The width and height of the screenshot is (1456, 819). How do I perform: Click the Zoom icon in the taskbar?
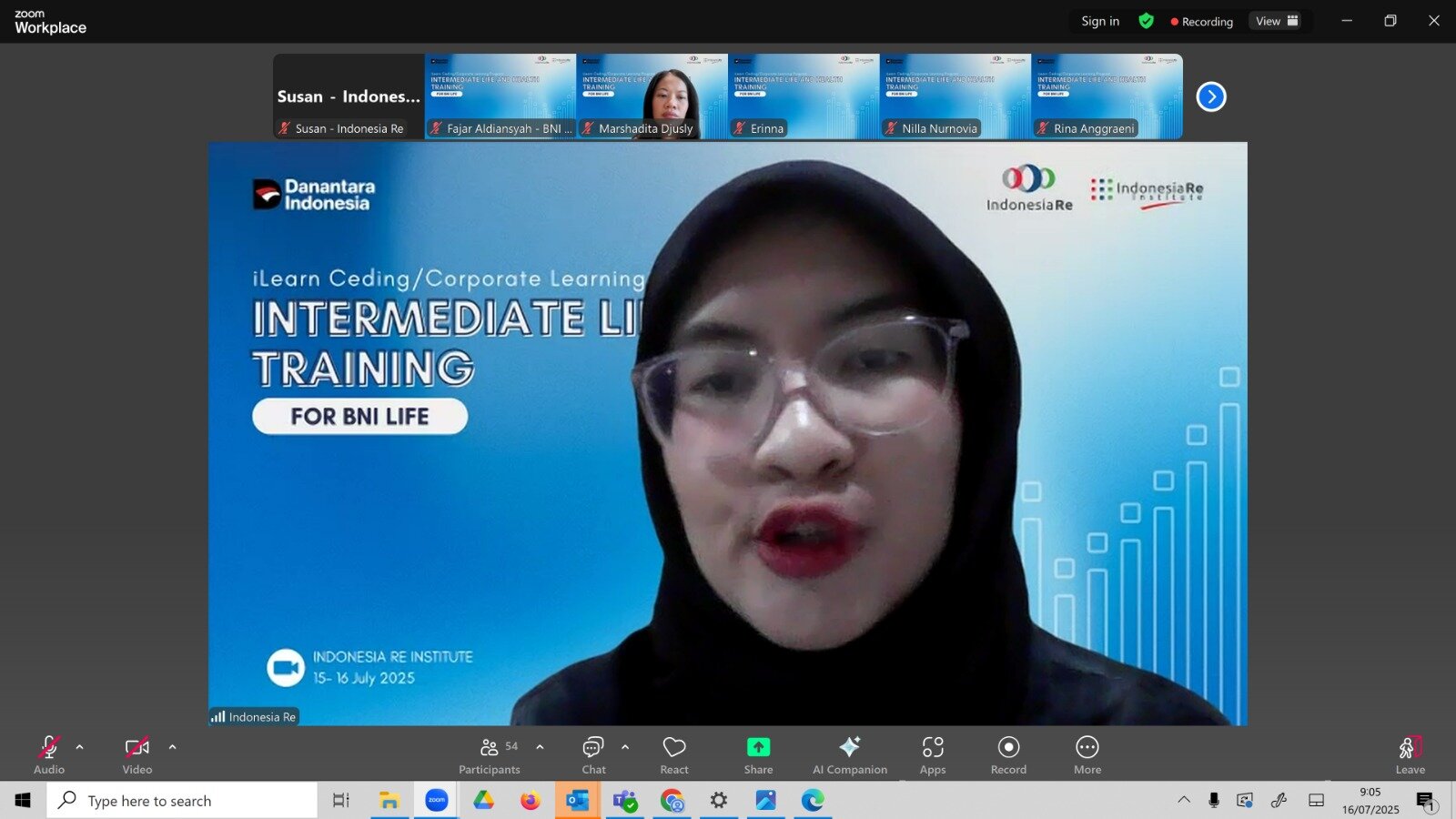point(437,800)
